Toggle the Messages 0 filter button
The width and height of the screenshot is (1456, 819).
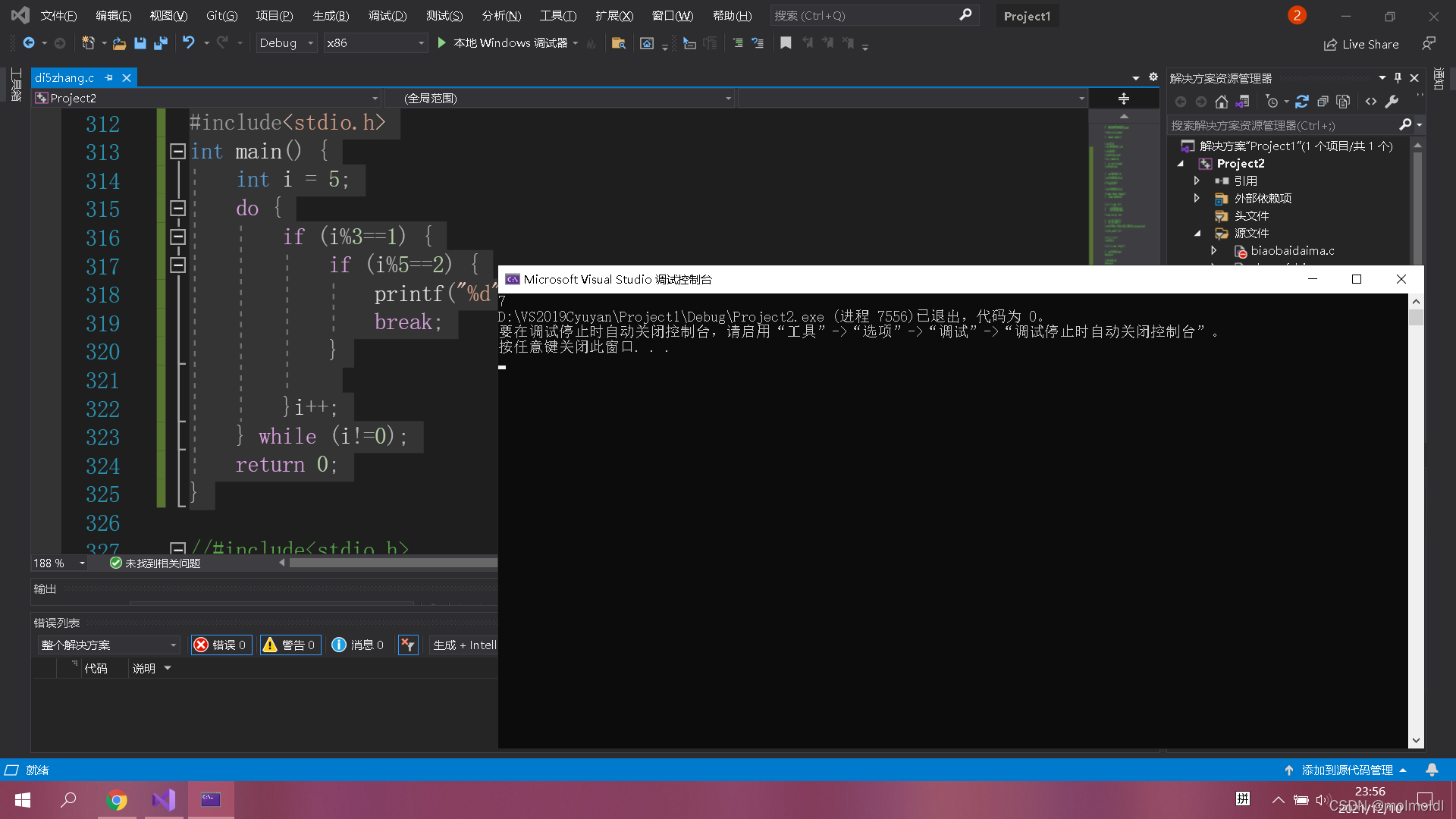pos(358,645)
